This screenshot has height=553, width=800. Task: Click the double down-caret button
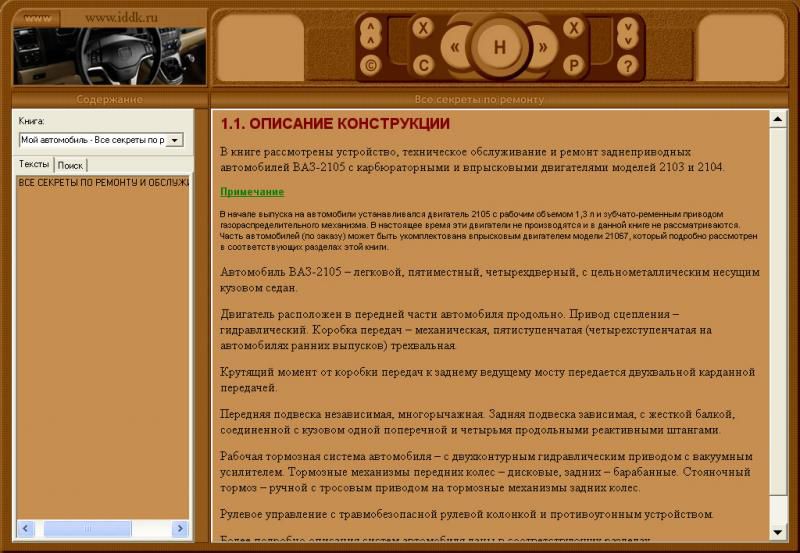point(627,33)
